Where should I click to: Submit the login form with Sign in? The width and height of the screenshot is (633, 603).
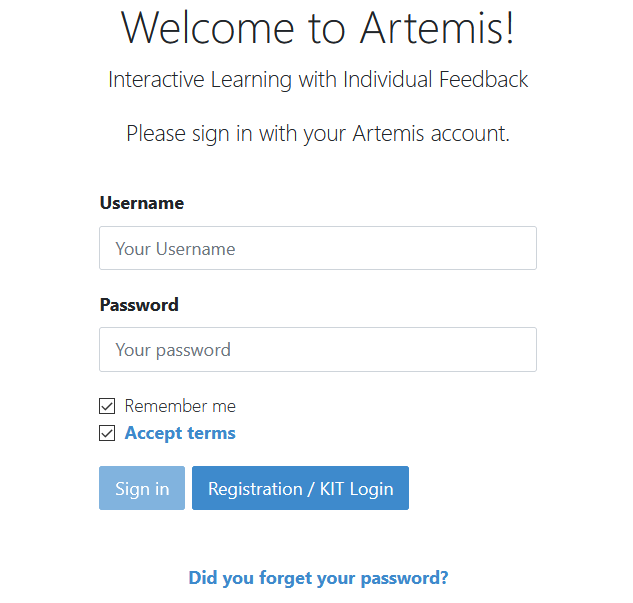tap(141, 488)
